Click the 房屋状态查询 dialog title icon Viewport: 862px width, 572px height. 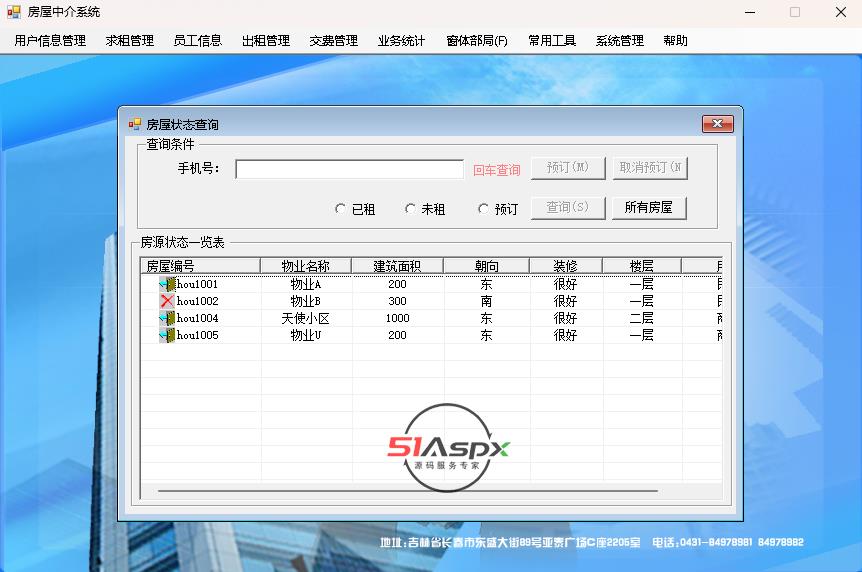point(135,124)
